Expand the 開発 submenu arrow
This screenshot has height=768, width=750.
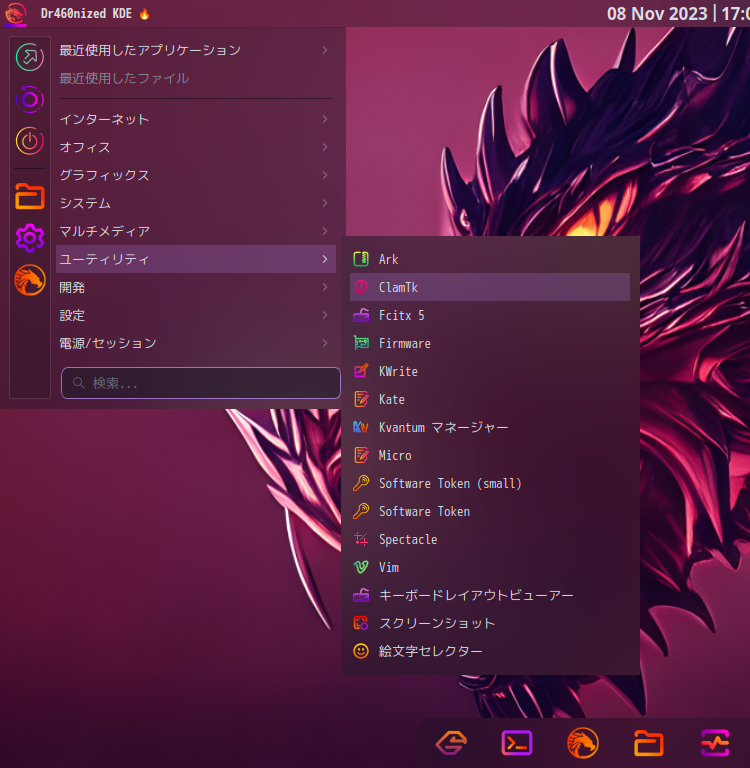click(x=325, y=287)
